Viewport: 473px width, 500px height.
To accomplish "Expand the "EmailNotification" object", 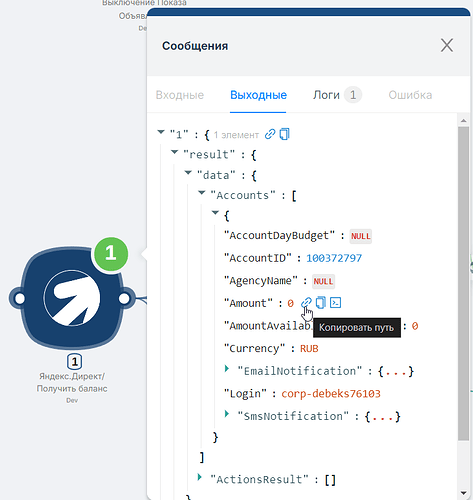I will tap(227, 369).
